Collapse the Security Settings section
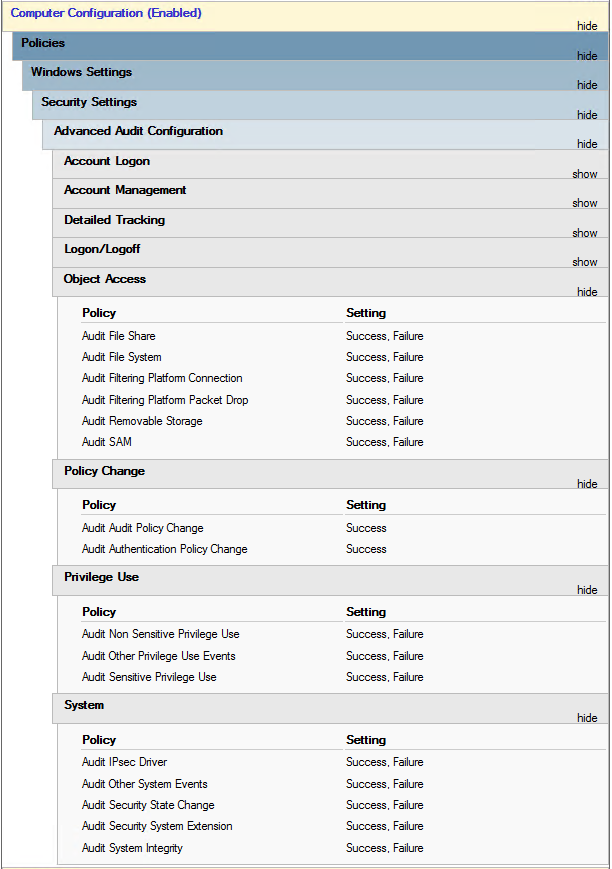The height and width of the screenshot is (869, 612). point(587,115)
